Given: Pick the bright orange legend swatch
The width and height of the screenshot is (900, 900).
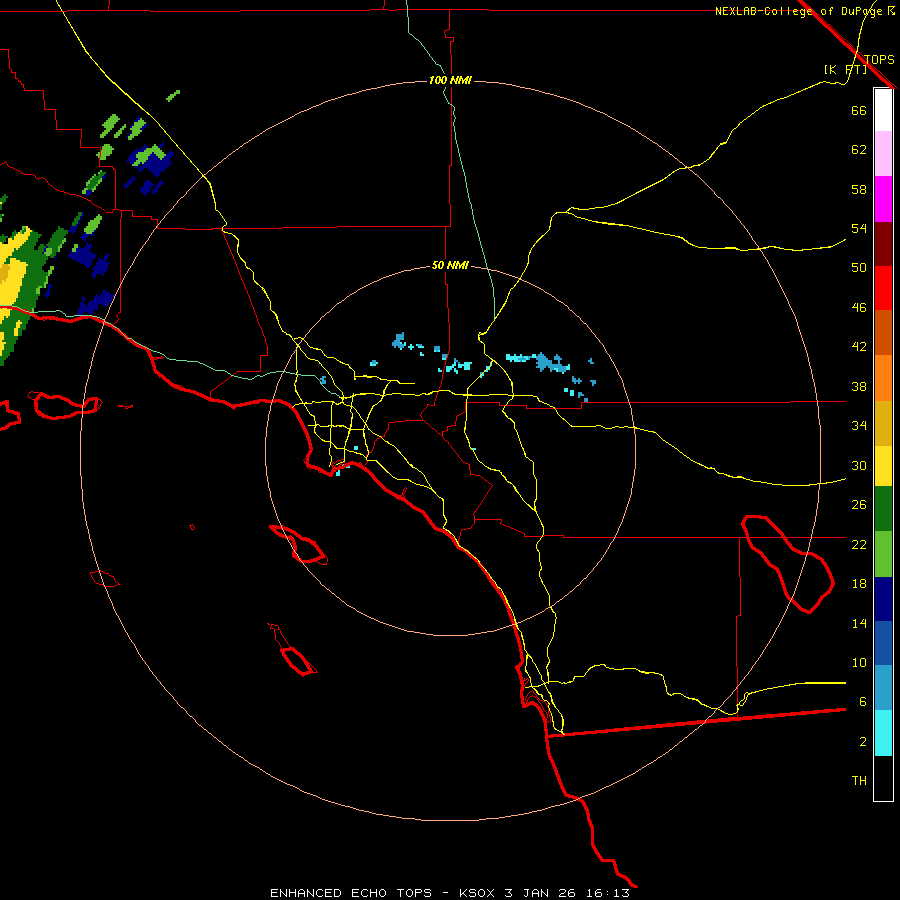Looking at the screenshot, I should pos(883,378).
